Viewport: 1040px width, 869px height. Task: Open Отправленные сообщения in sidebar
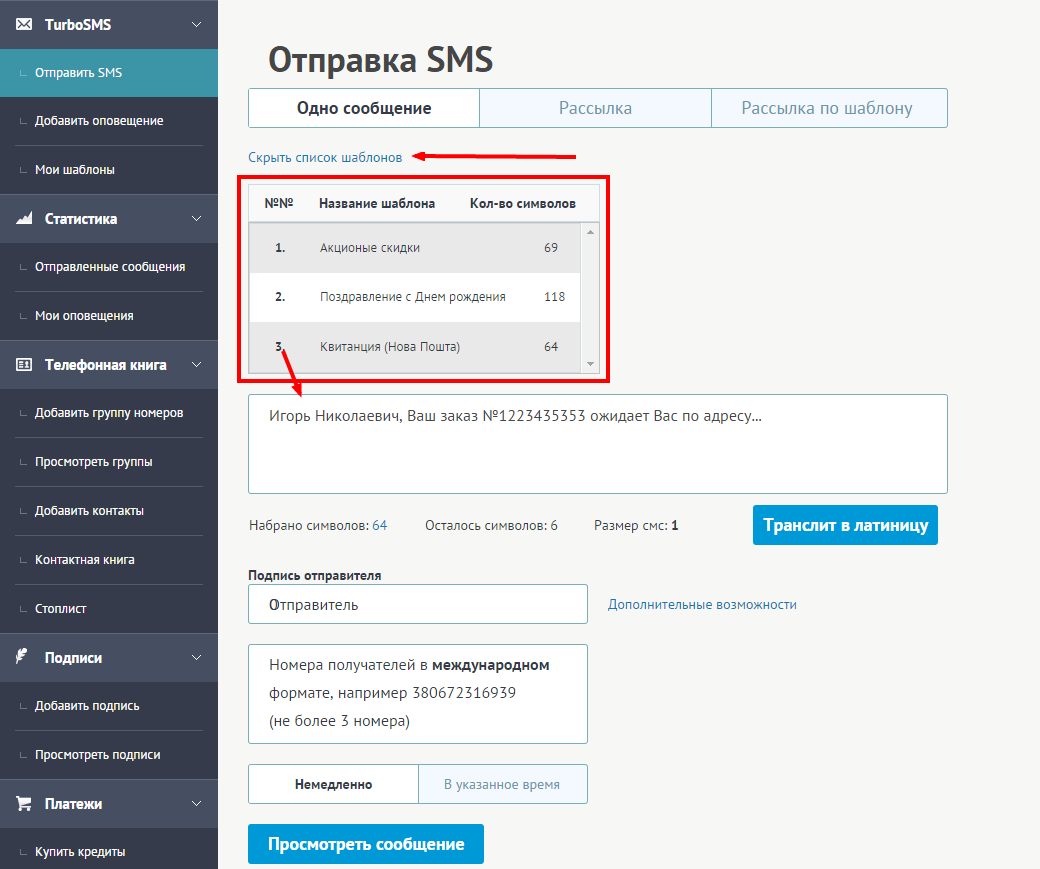pos(109,267)
